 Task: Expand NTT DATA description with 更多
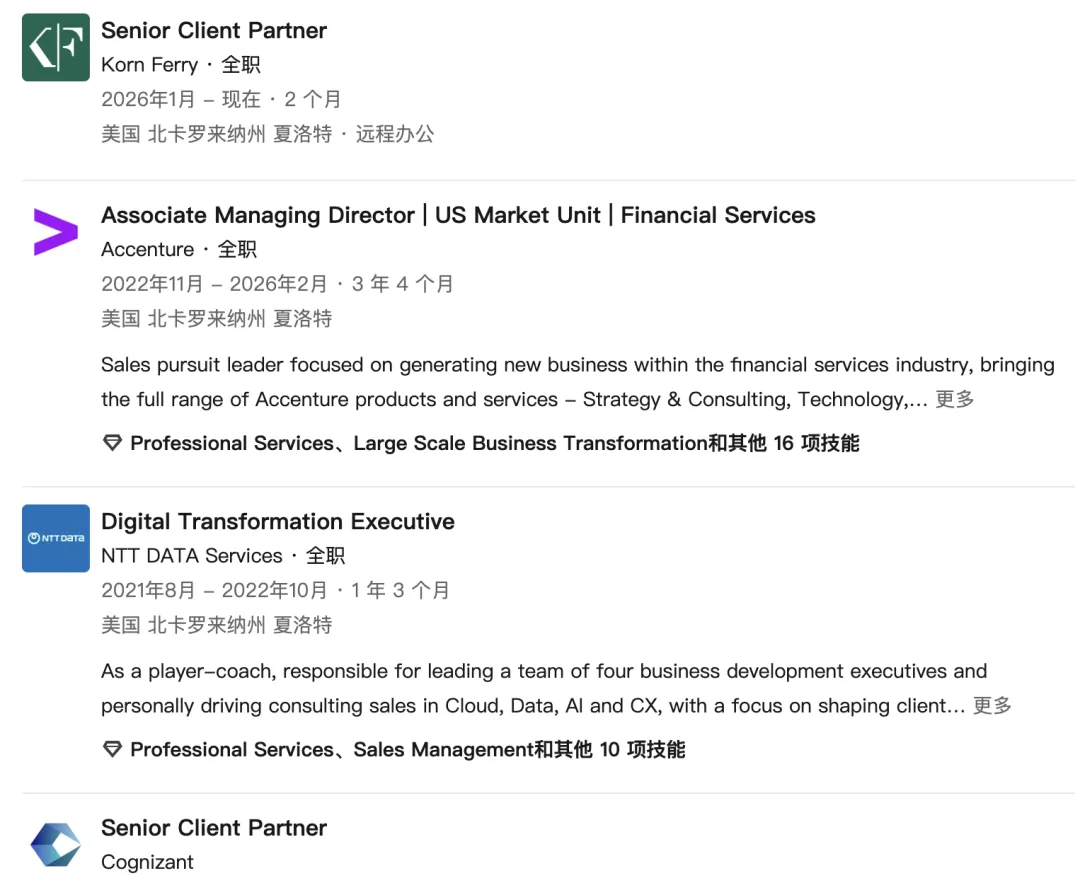coord(992,705)
